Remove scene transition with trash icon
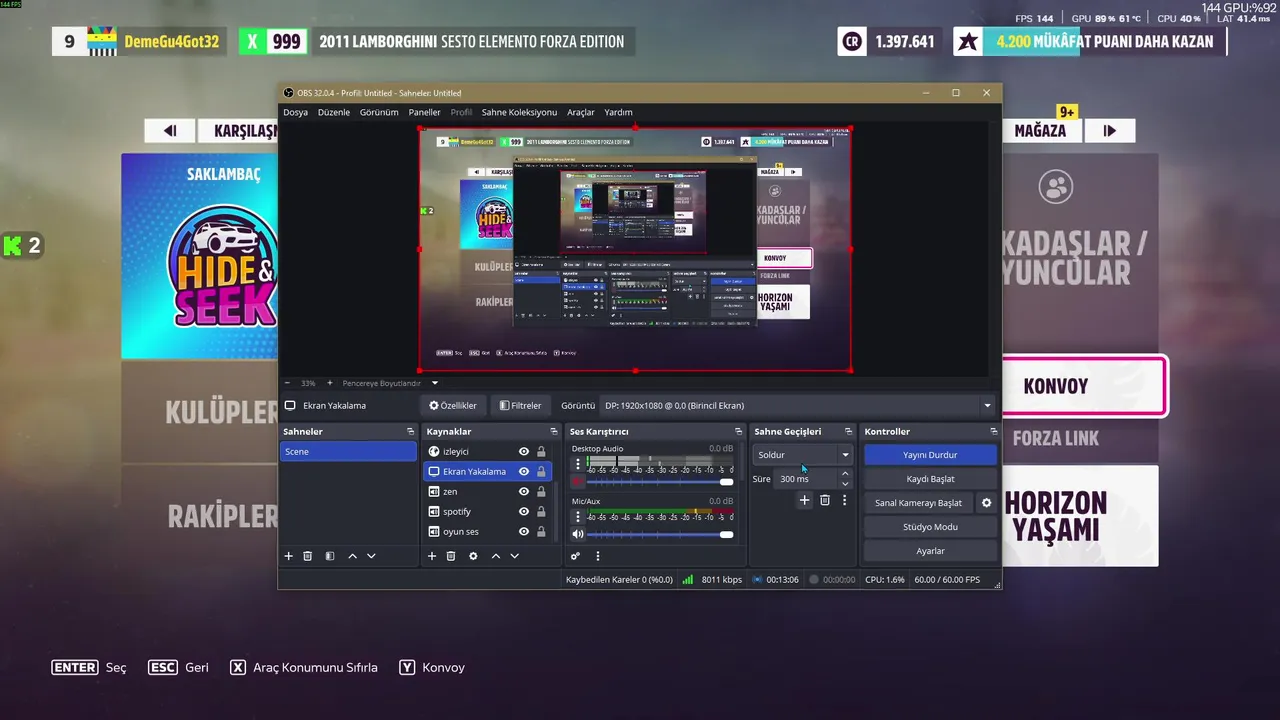The width and height of the screenshot is (1280, 720). (825, 500)
